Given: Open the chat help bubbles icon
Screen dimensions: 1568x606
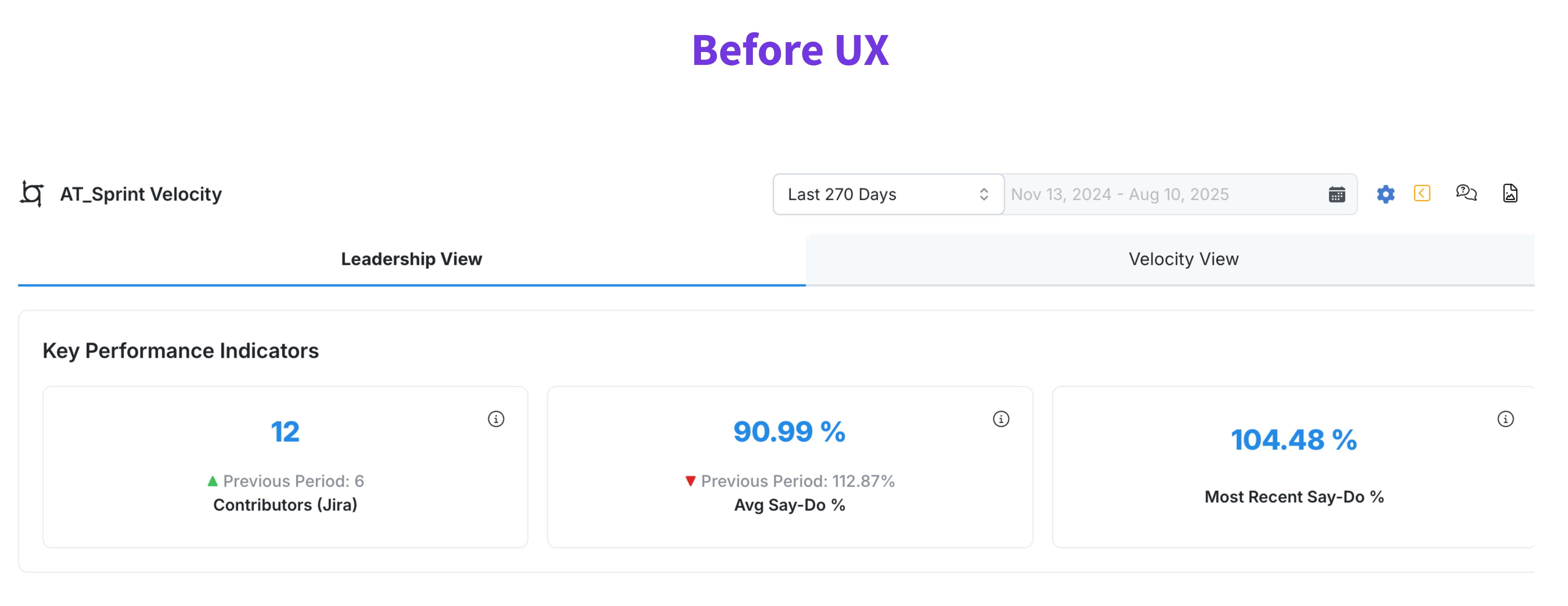Looking at the screenshot, I should [1466, 193].
